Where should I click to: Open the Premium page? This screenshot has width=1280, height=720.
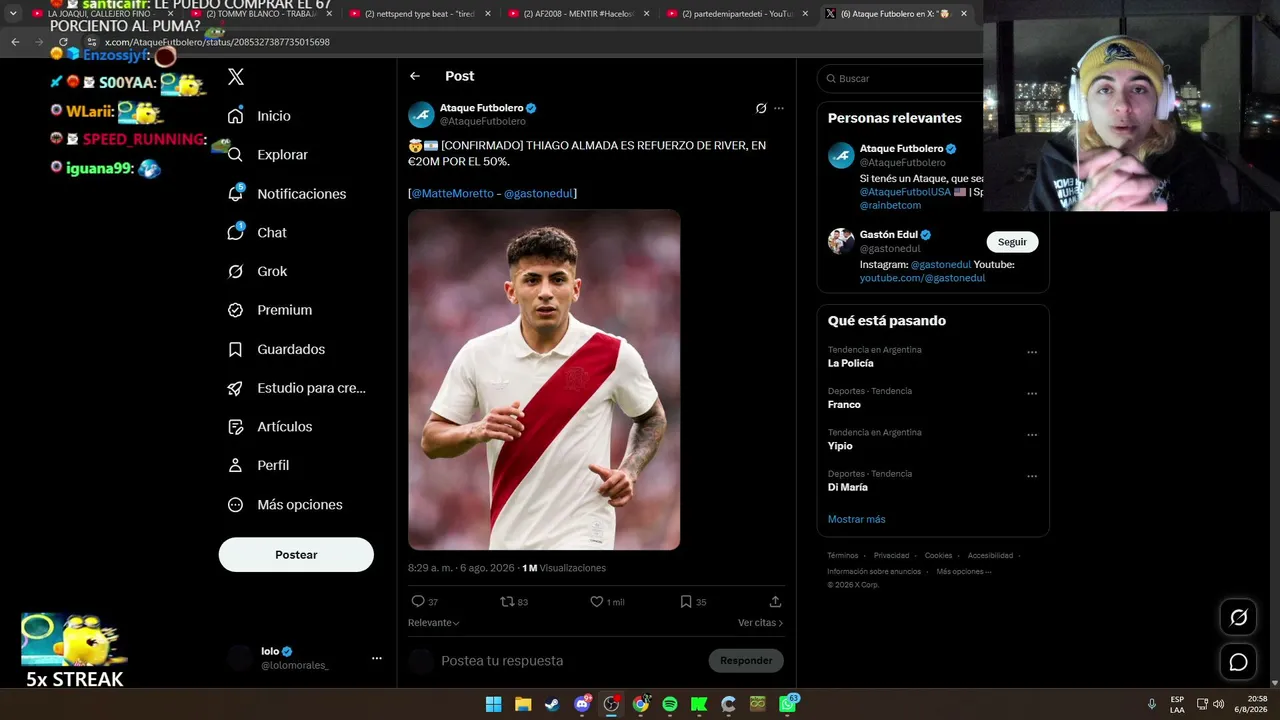tap(270, 310)
